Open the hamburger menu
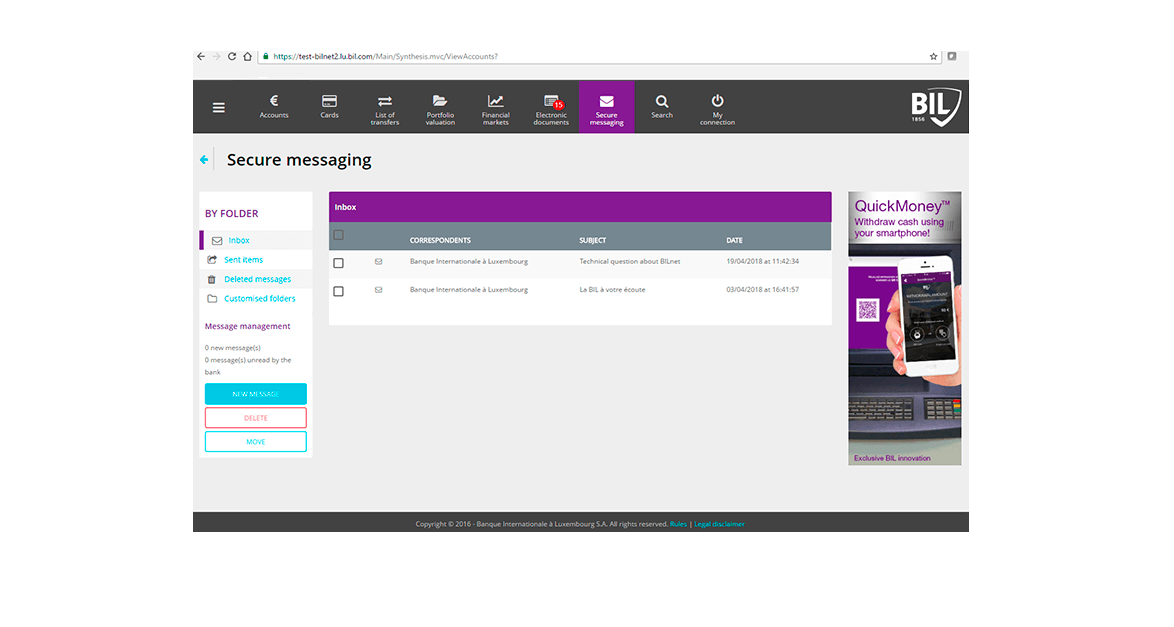The image size is (1174, 627). (219, 108)
